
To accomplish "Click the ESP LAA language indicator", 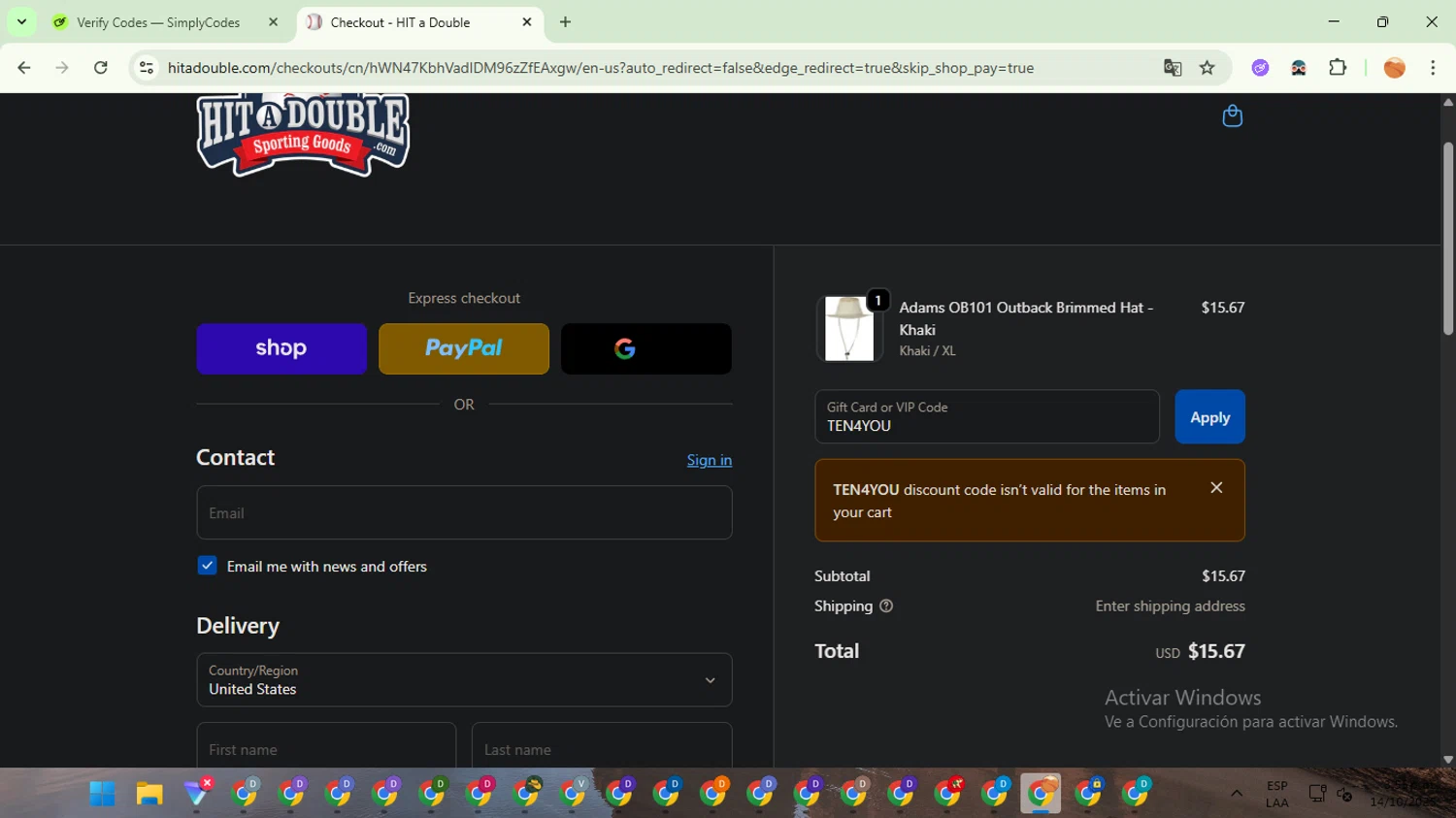I will click(x=1277, y=794).
